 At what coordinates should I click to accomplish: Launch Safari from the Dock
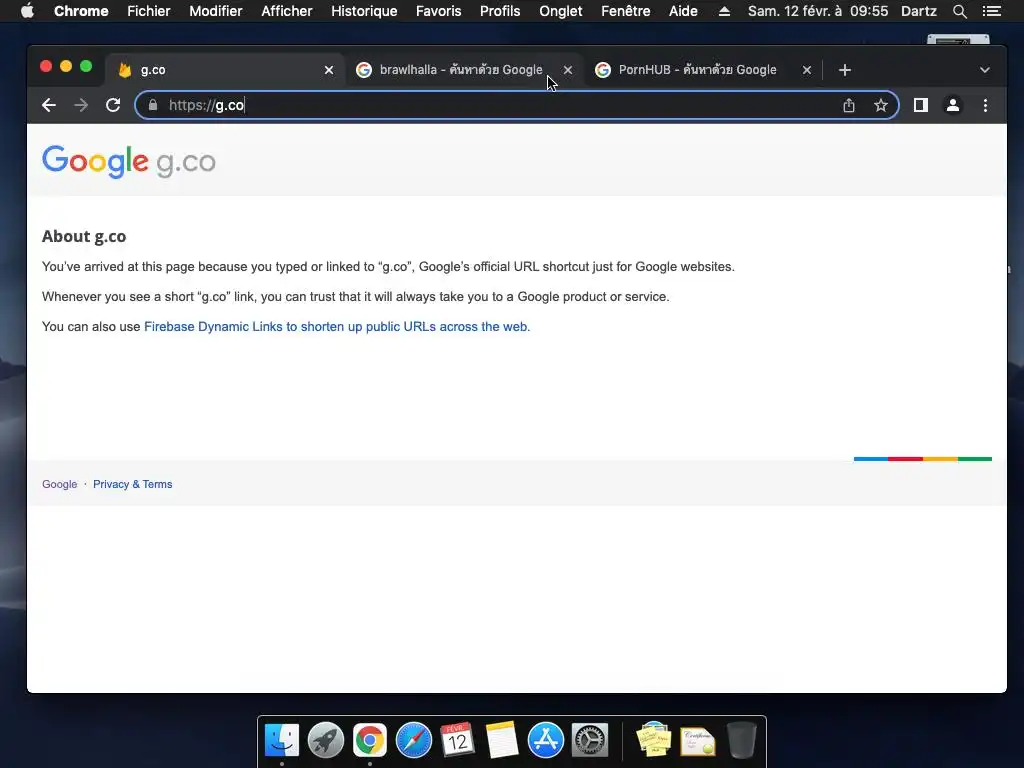[413, 740]
